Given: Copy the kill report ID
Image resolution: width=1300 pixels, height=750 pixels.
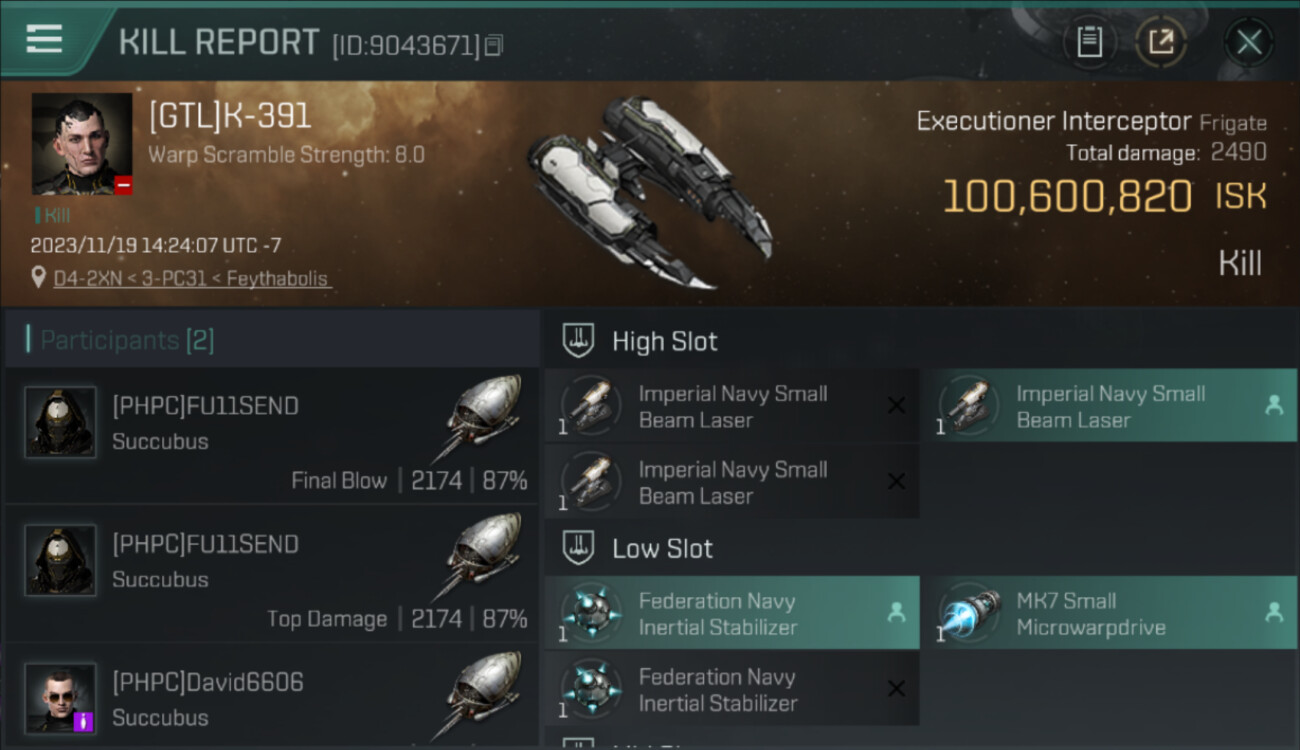Looking at the screenshot, I should [x=495, y=45].
